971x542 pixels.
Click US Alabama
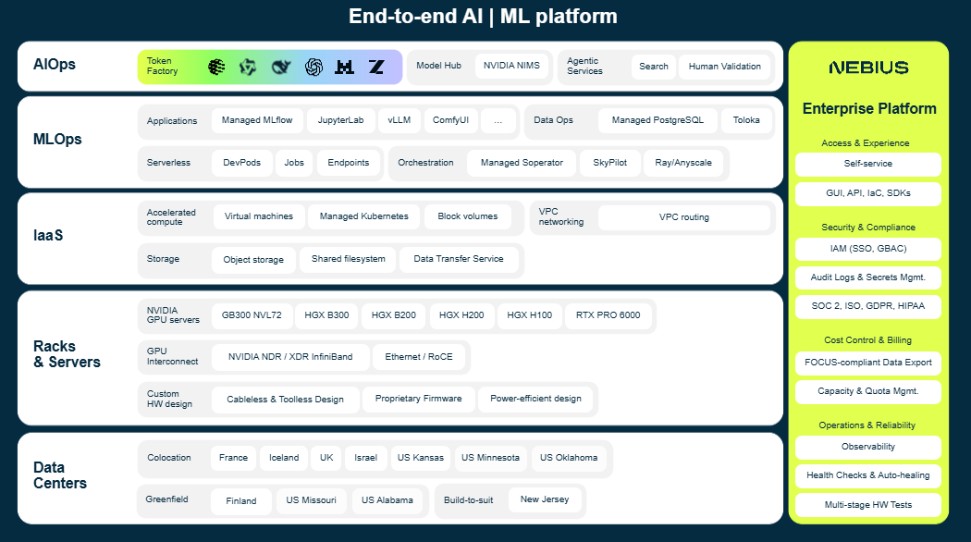(x=387, y=500)
